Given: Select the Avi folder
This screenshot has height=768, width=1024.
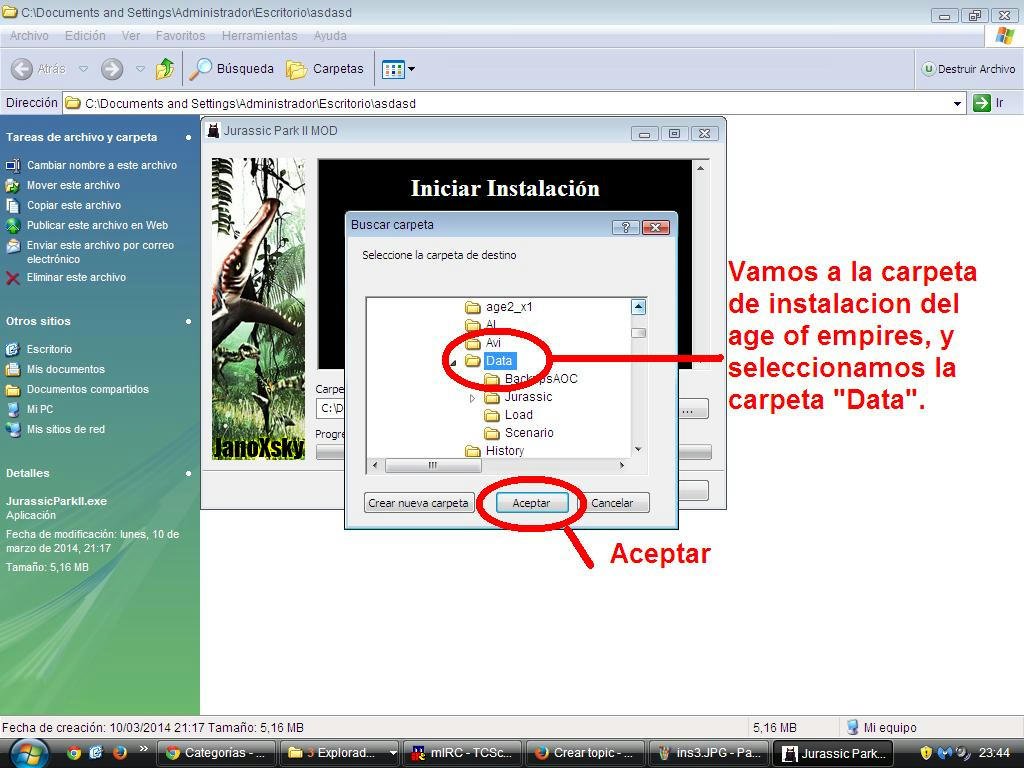Looking at the screenshot, I should [493, 343].
